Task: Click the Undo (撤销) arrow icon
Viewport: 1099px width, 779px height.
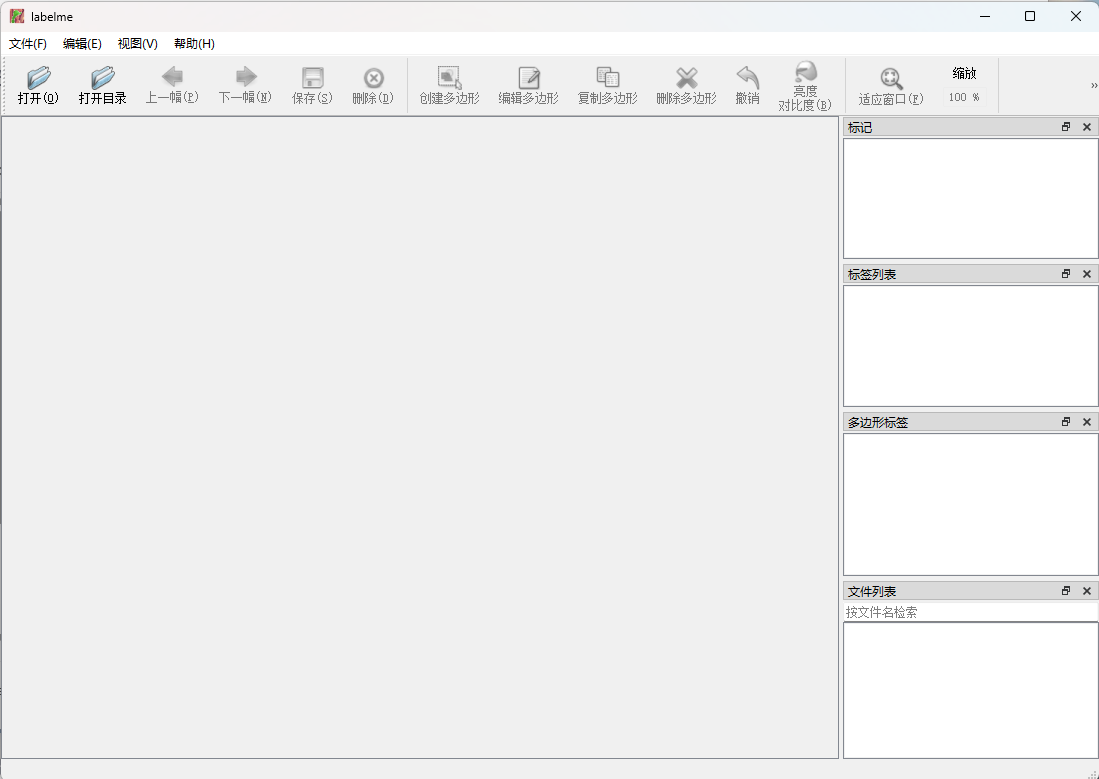Action: tap(747, 78)
